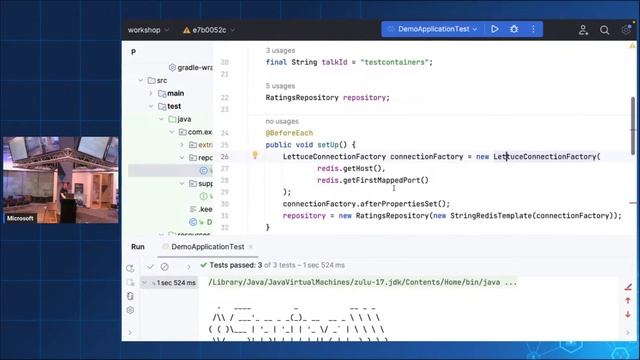Click the yellow intention light bulb
Screen dimensions: 640x360
tap(255, 155)
